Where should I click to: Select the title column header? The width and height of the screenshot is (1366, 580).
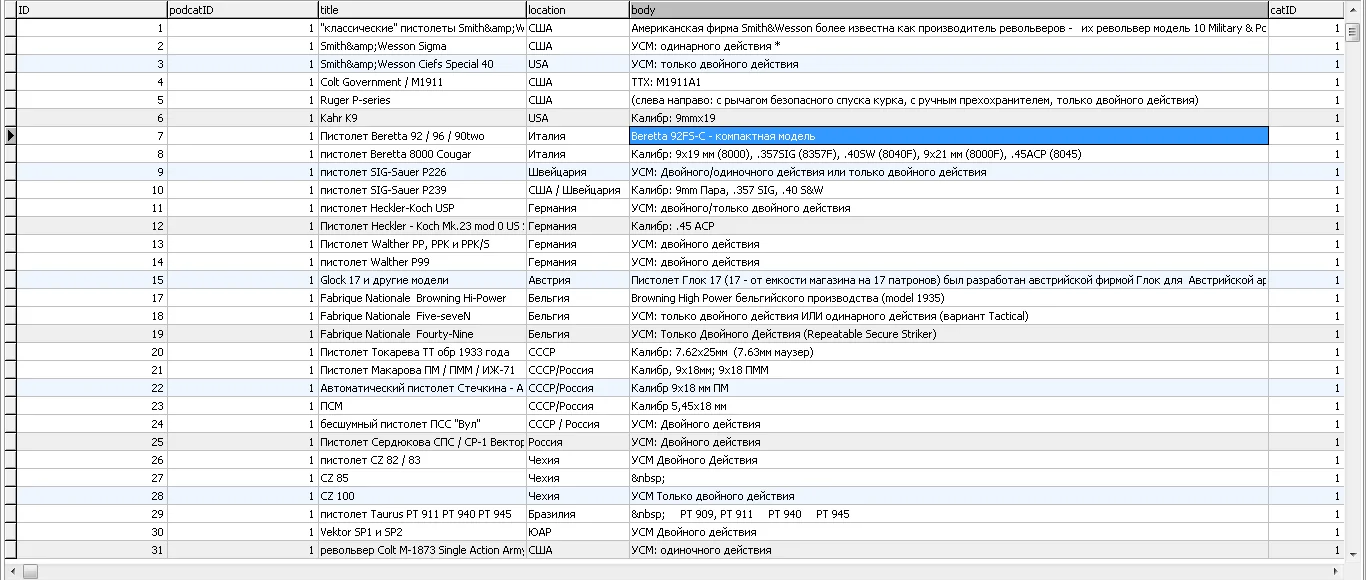tap(421, 9)
